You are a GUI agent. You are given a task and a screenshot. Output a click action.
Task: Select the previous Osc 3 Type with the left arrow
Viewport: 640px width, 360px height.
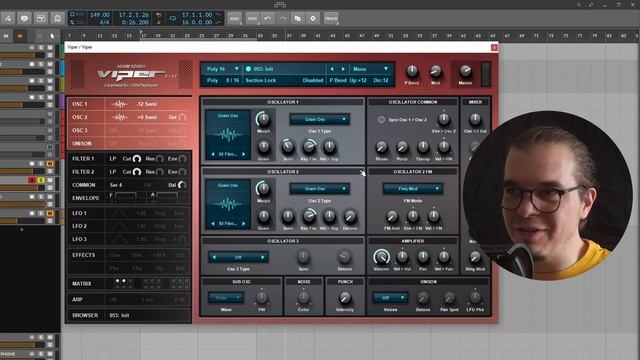click(x=214, y=257)
